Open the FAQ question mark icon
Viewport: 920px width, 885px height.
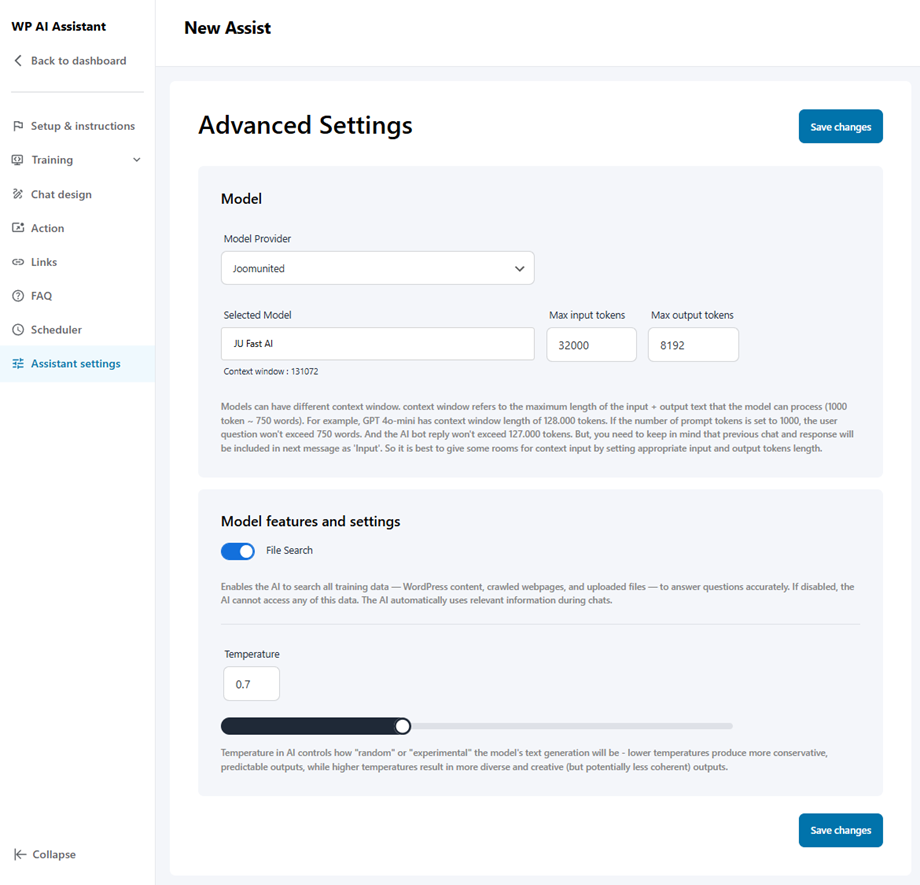click(16, 296)
